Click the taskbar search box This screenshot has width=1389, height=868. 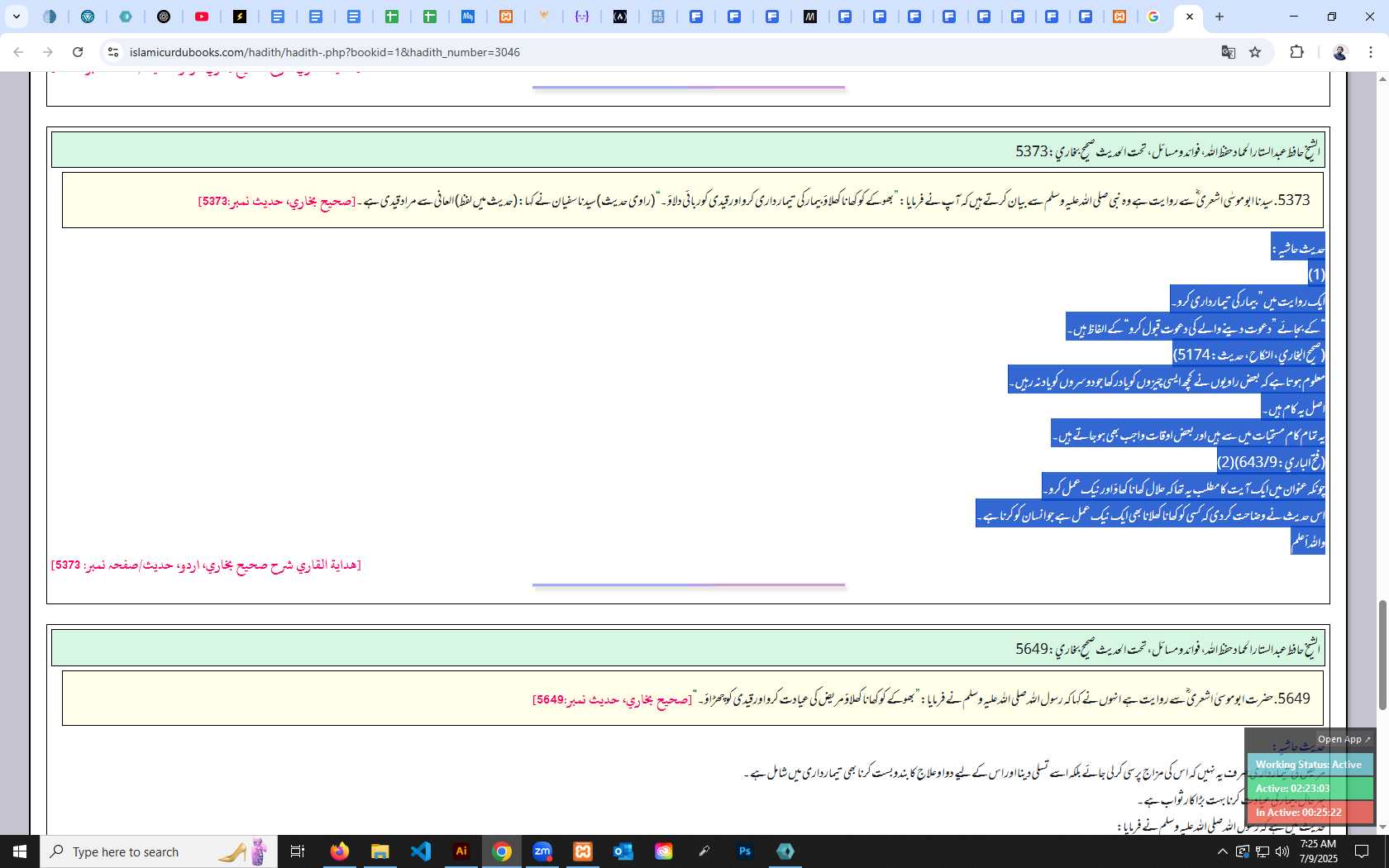[x=157, y=851]
